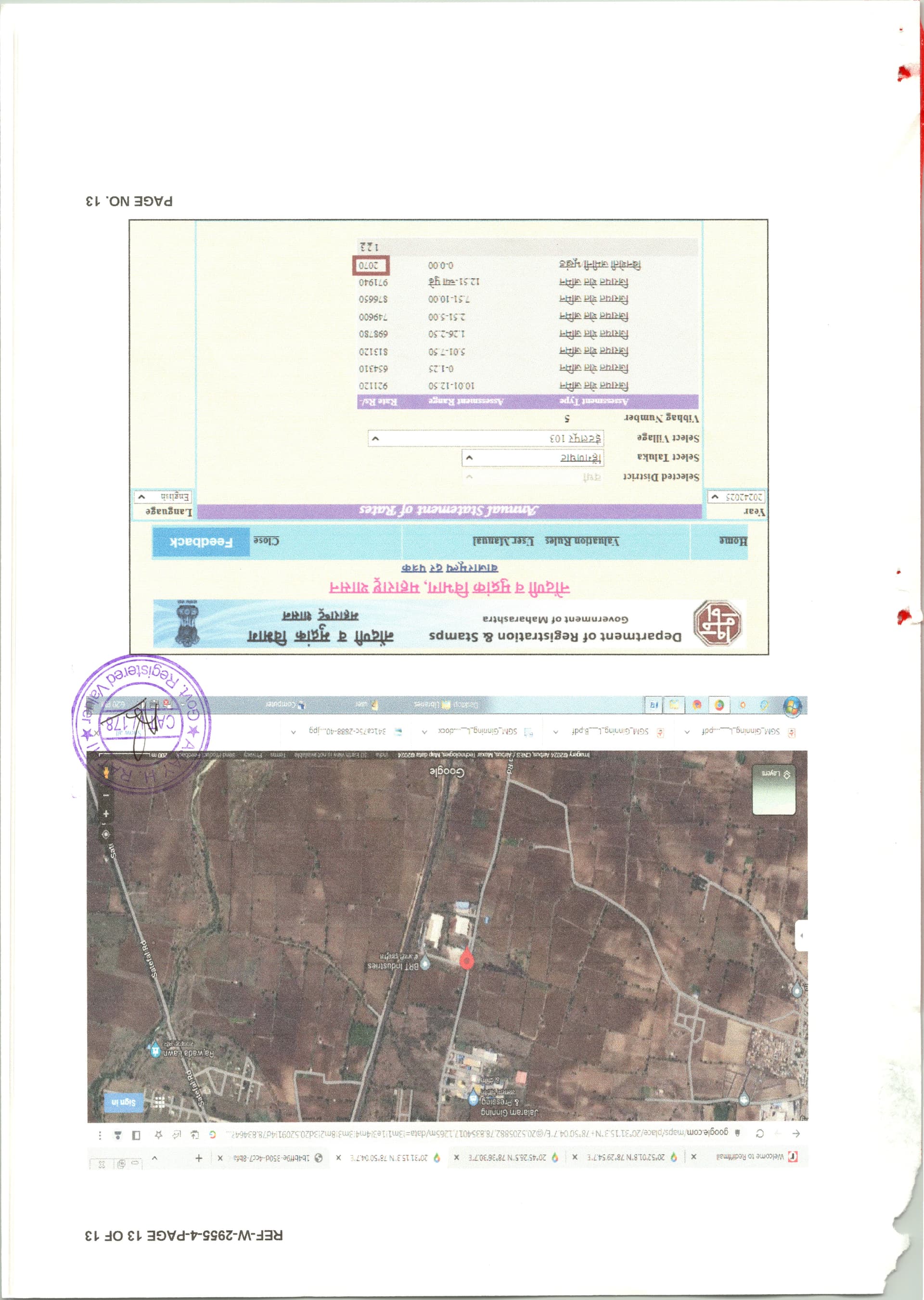This screenshot has height=1300, width=924.
Task: Click the share page icon in address bar
Action: pyautogui.click(x=177, y=1134)
